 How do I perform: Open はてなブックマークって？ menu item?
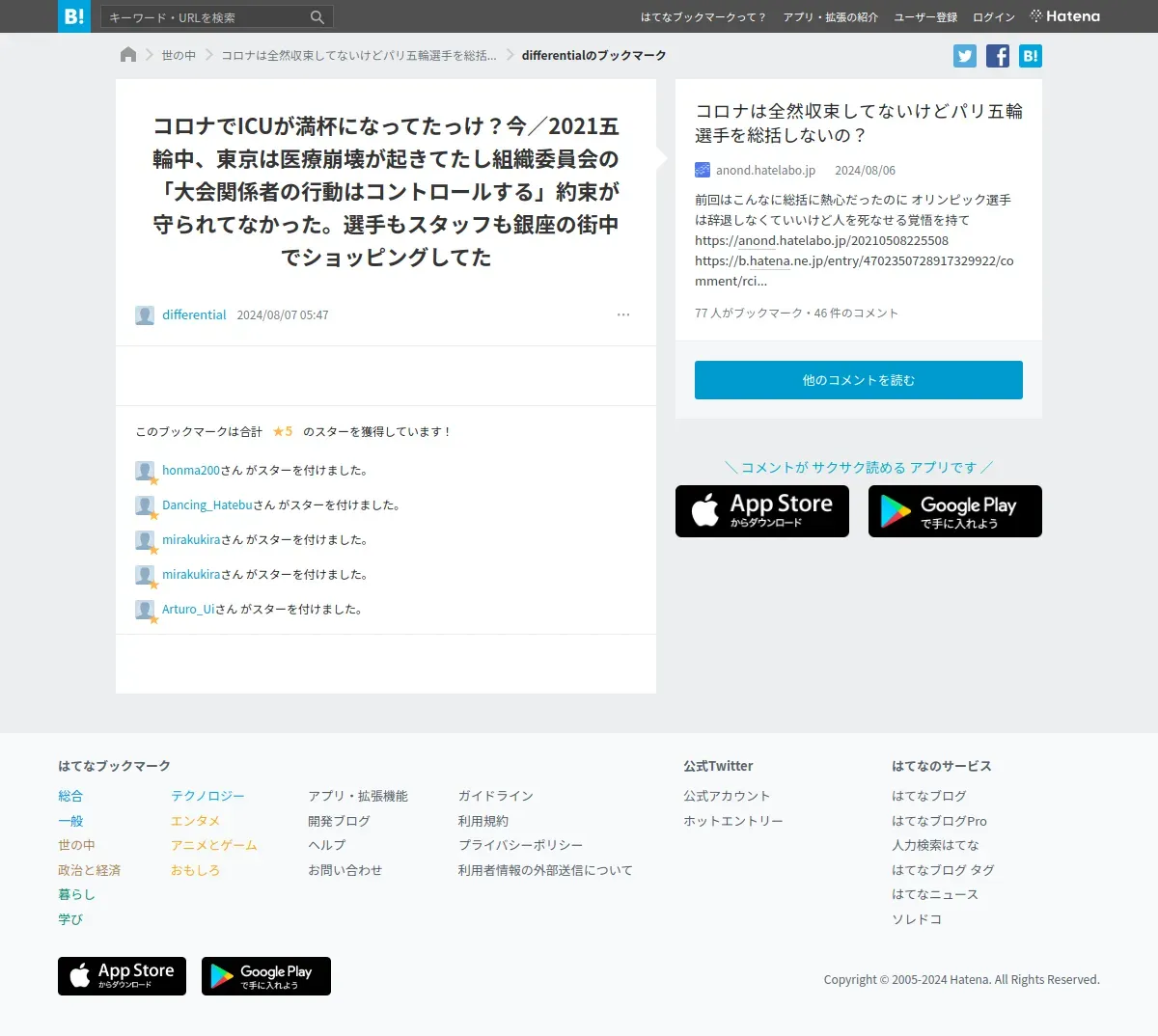pos(703,17)
